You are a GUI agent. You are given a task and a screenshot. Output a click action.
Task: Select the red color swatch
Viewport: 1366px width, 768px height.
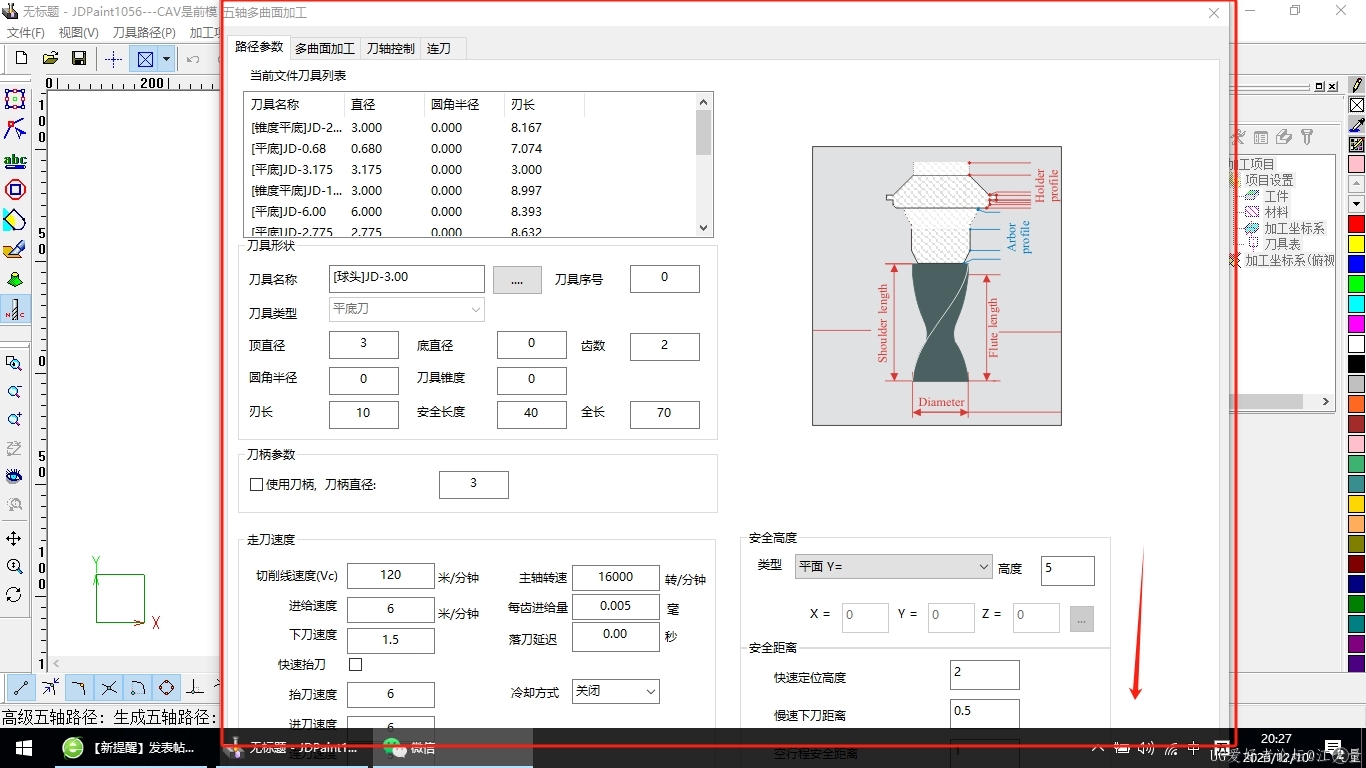point(1357,224)
